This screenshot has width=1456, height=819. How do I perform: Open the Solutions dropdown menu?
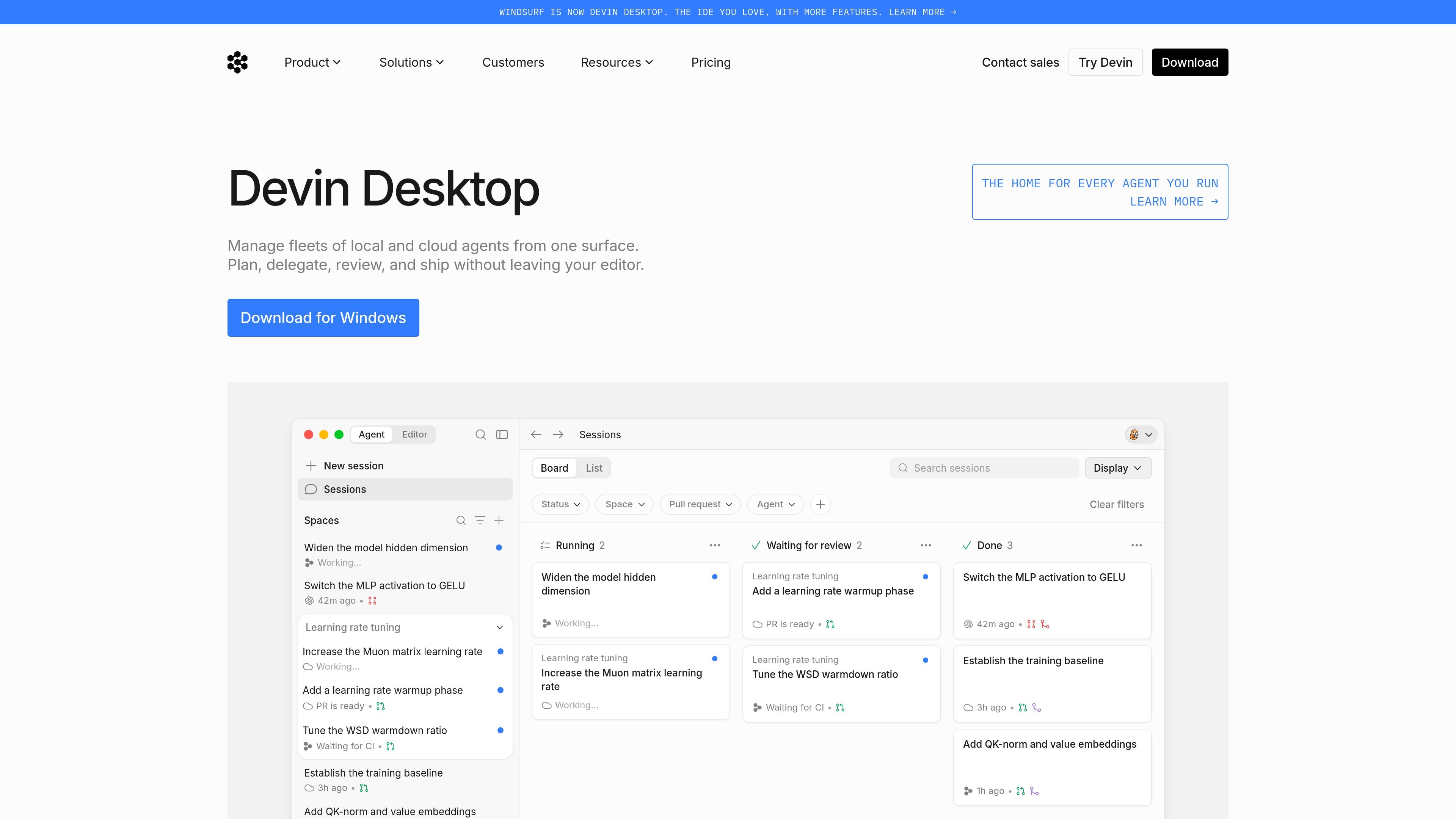(x=411, y=62)
